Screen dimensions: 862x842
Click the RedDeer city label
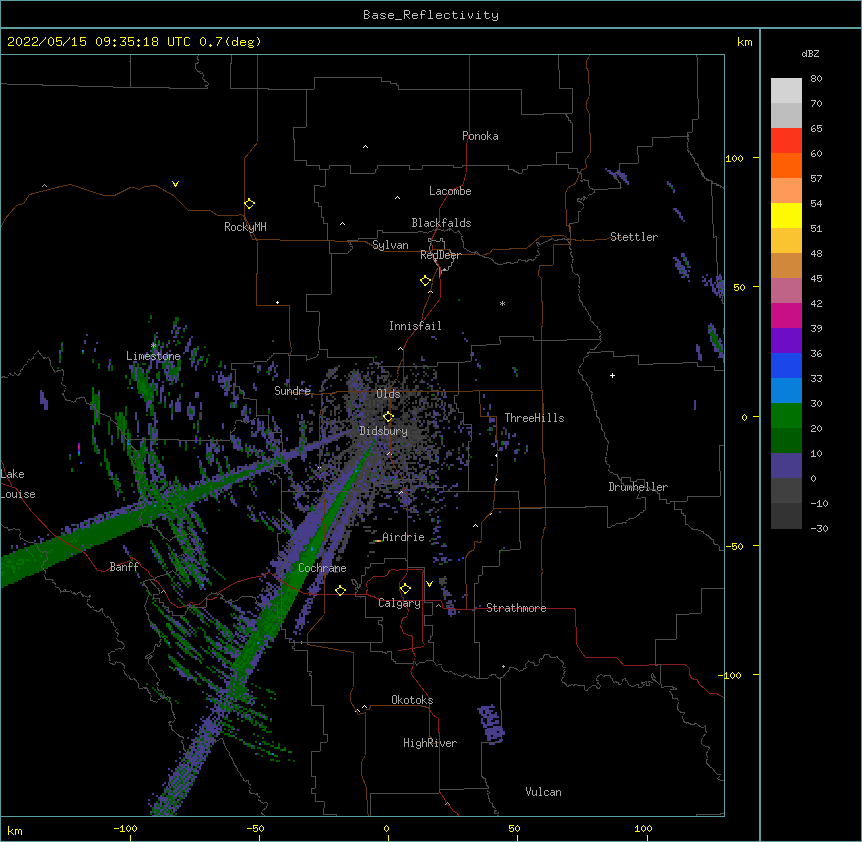click(x=440, y=255)
